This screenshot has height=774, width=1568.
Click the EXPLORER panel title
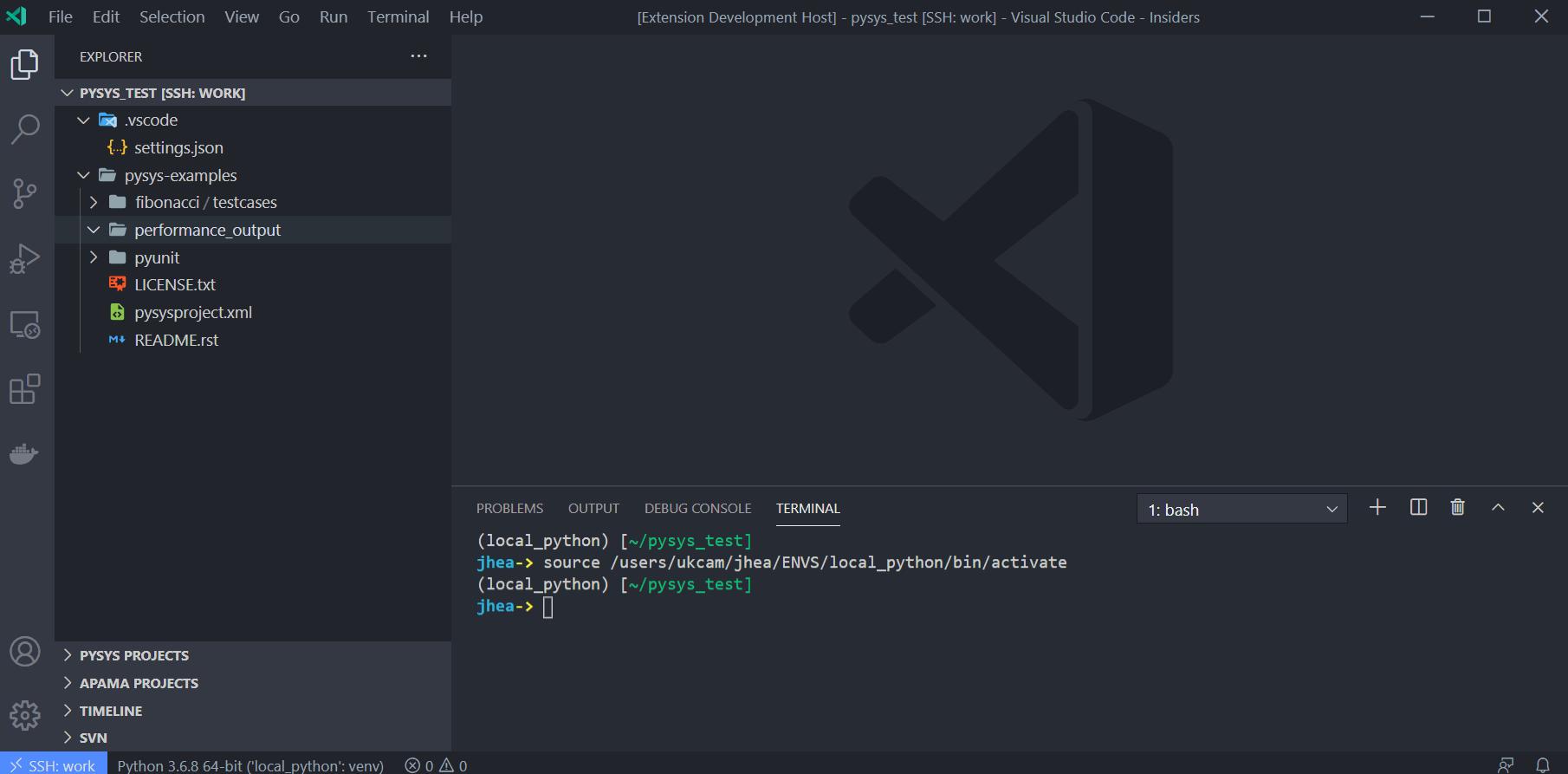pyautogui.click(x=111, y=56)
